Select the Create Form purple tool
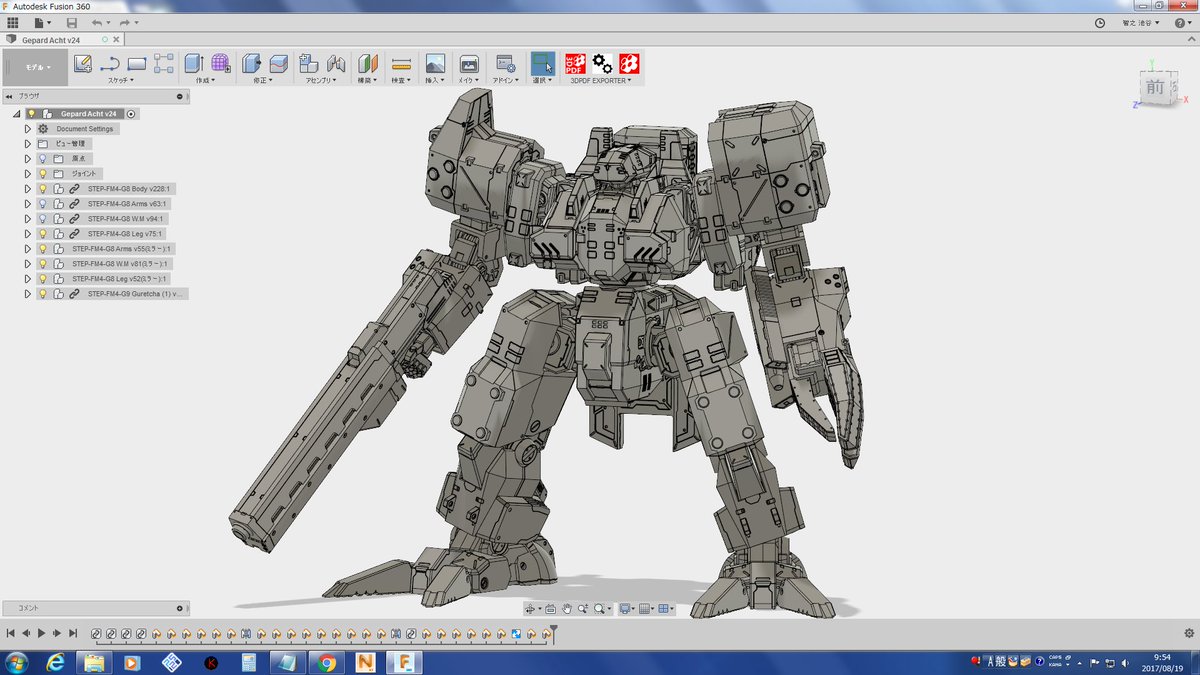Image resolution: width=1200 pixels, height=675 pixels. tap(221, 63)
